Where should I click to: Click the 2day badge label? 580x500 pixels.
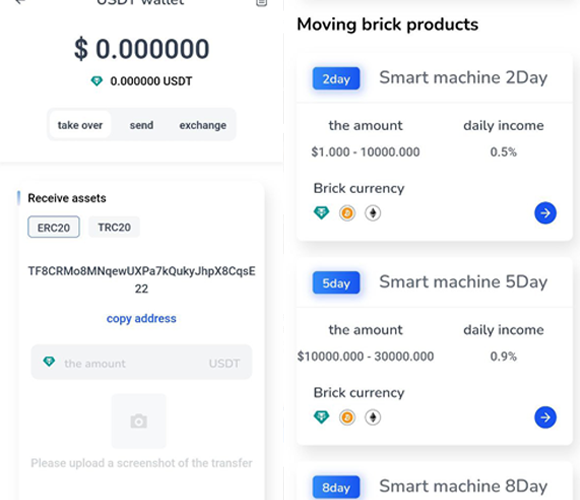336,78
